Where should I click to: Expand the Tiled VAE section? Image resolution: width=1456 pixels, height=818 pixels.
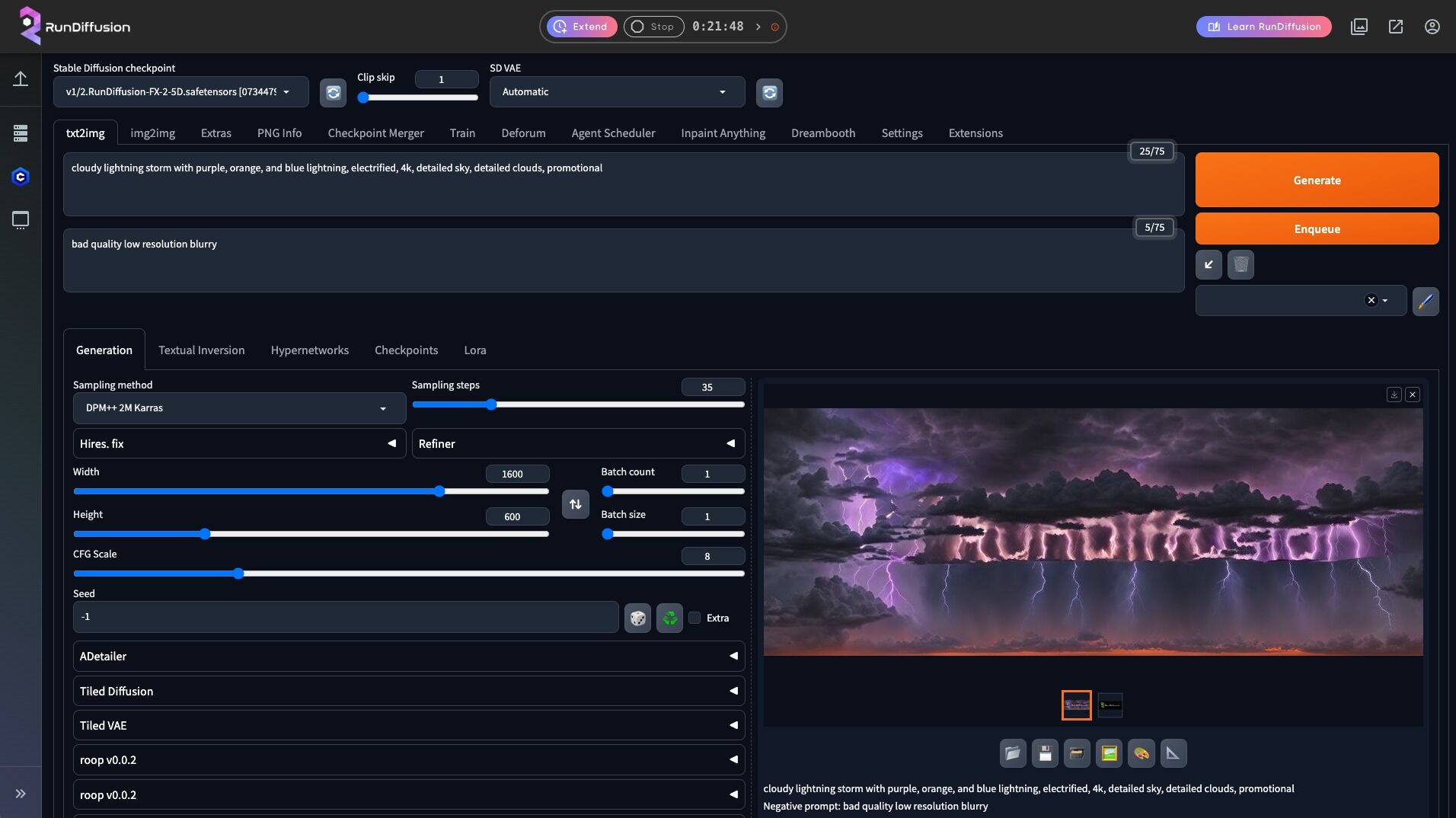(x=409, y=725)
